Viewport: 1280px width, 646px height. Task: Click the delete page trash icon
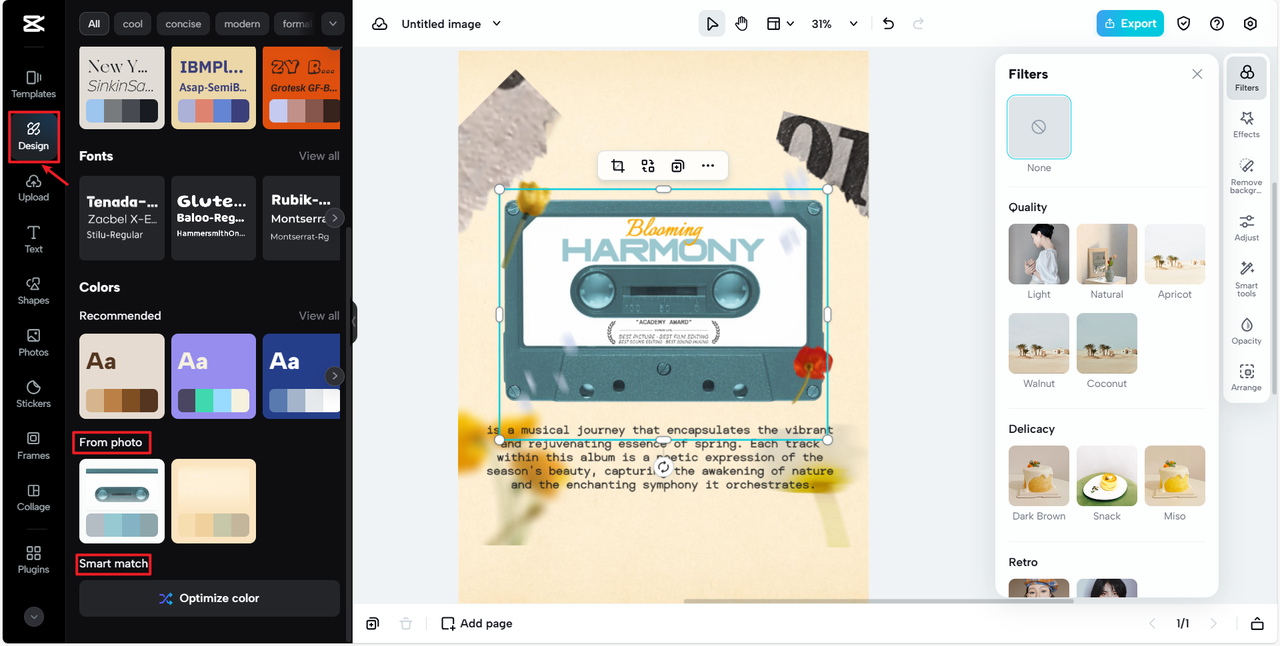[406, 623]
